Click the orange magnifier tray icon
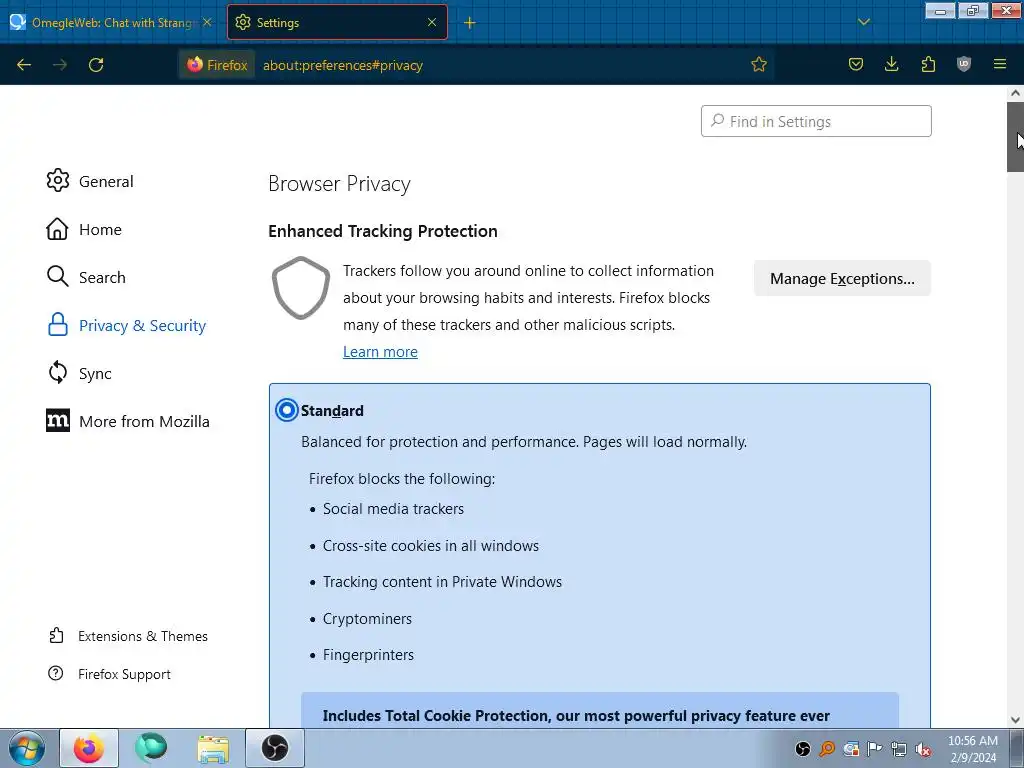The image size is (1024, 768). pos(827,749)
